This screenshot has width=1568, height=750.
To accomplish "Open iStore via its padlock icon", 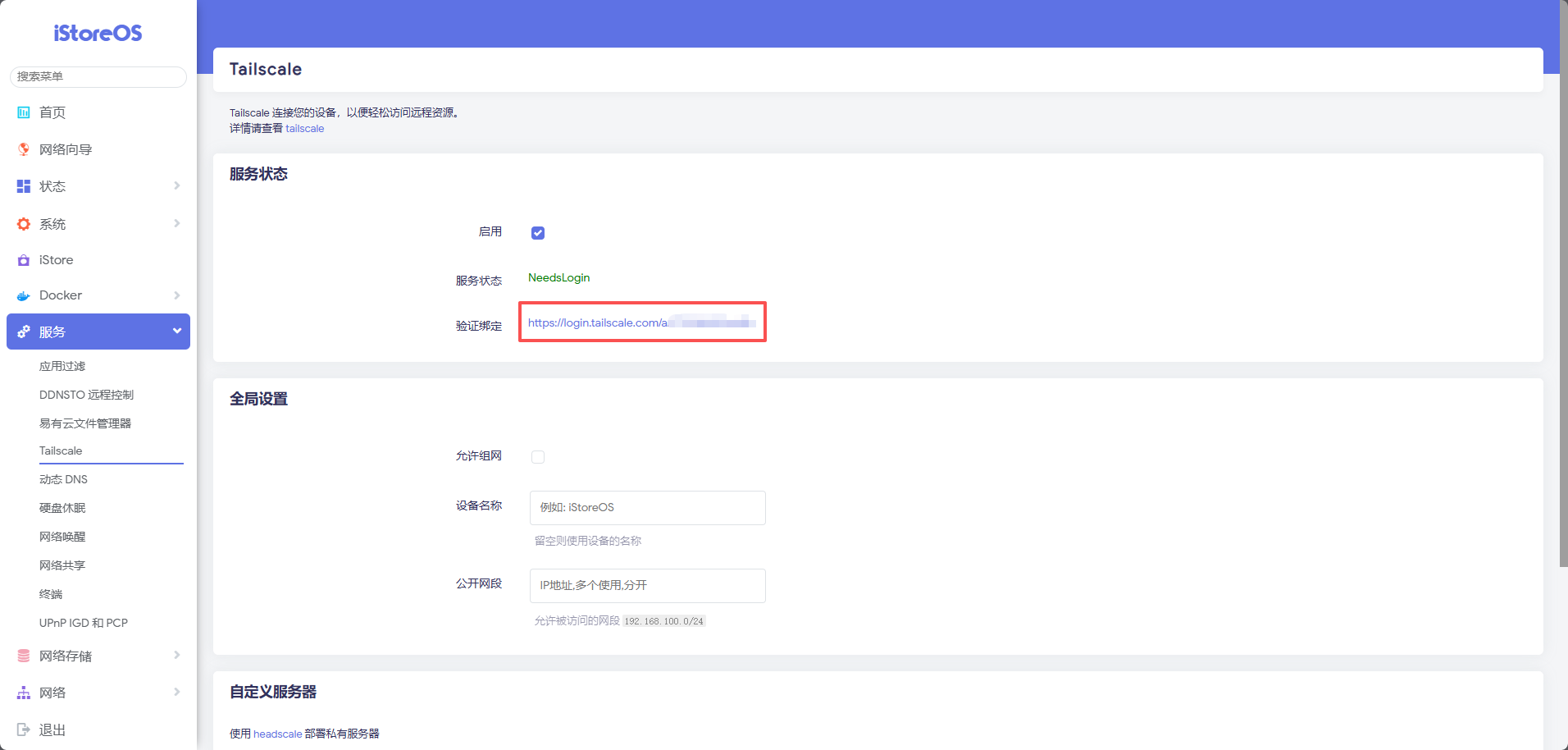I will [x=23, y=259].
